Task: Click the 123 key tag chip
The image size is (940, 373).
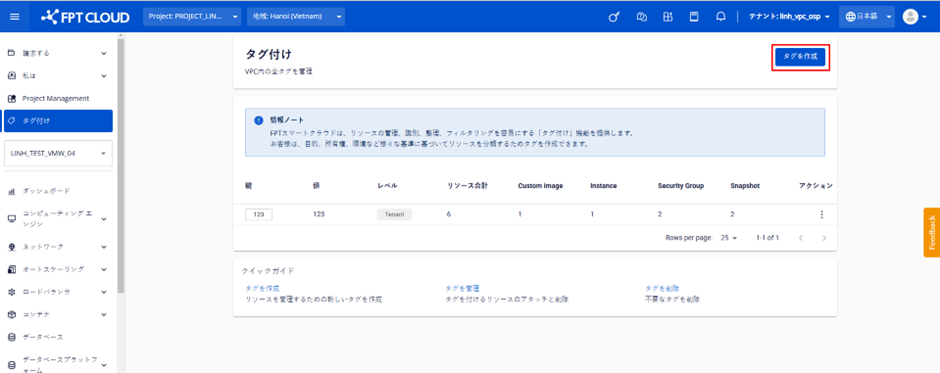Action: pyautogui.click(x=259, y=214)
